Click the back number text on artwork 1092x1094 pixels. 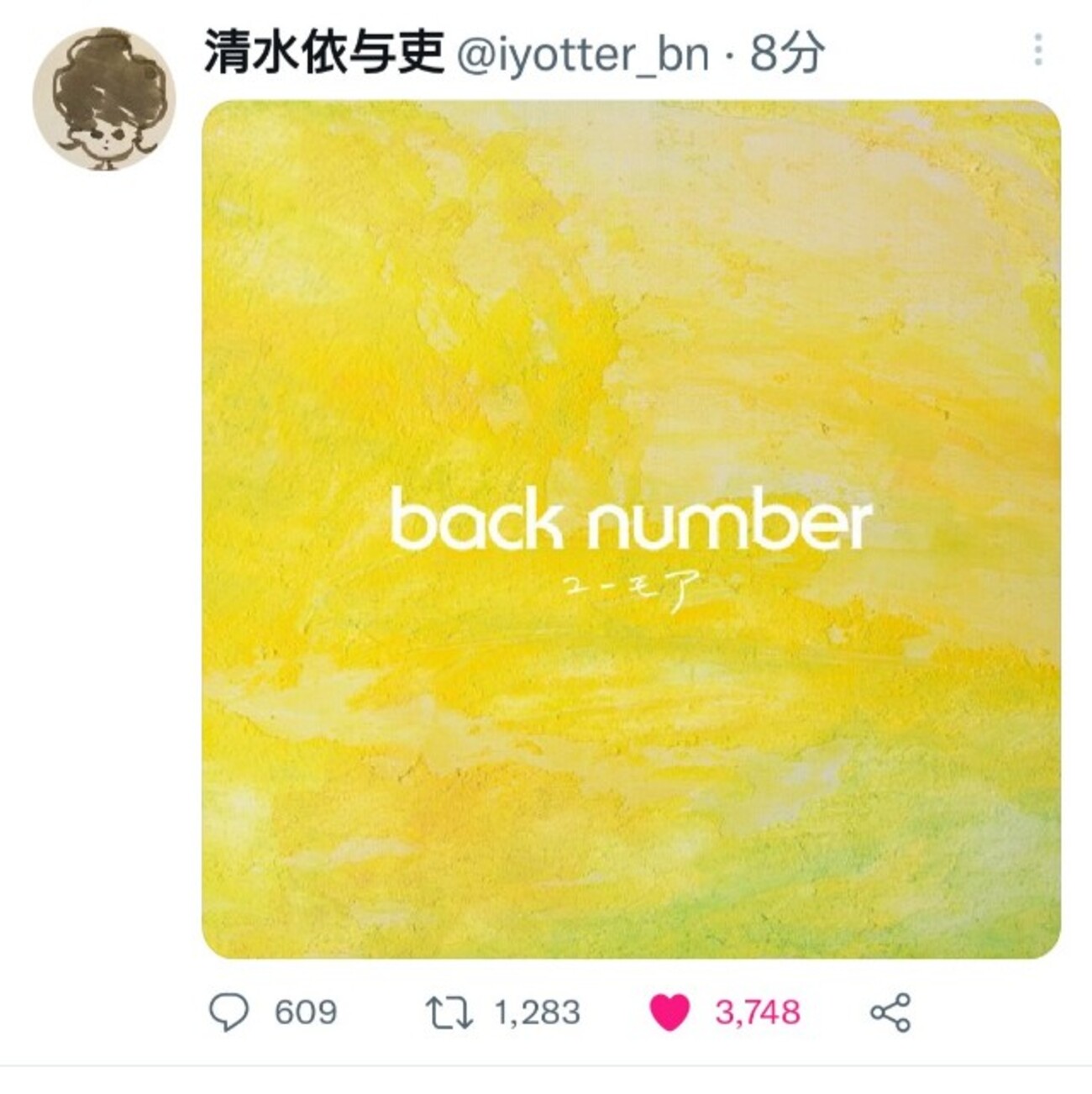point(631,523)
